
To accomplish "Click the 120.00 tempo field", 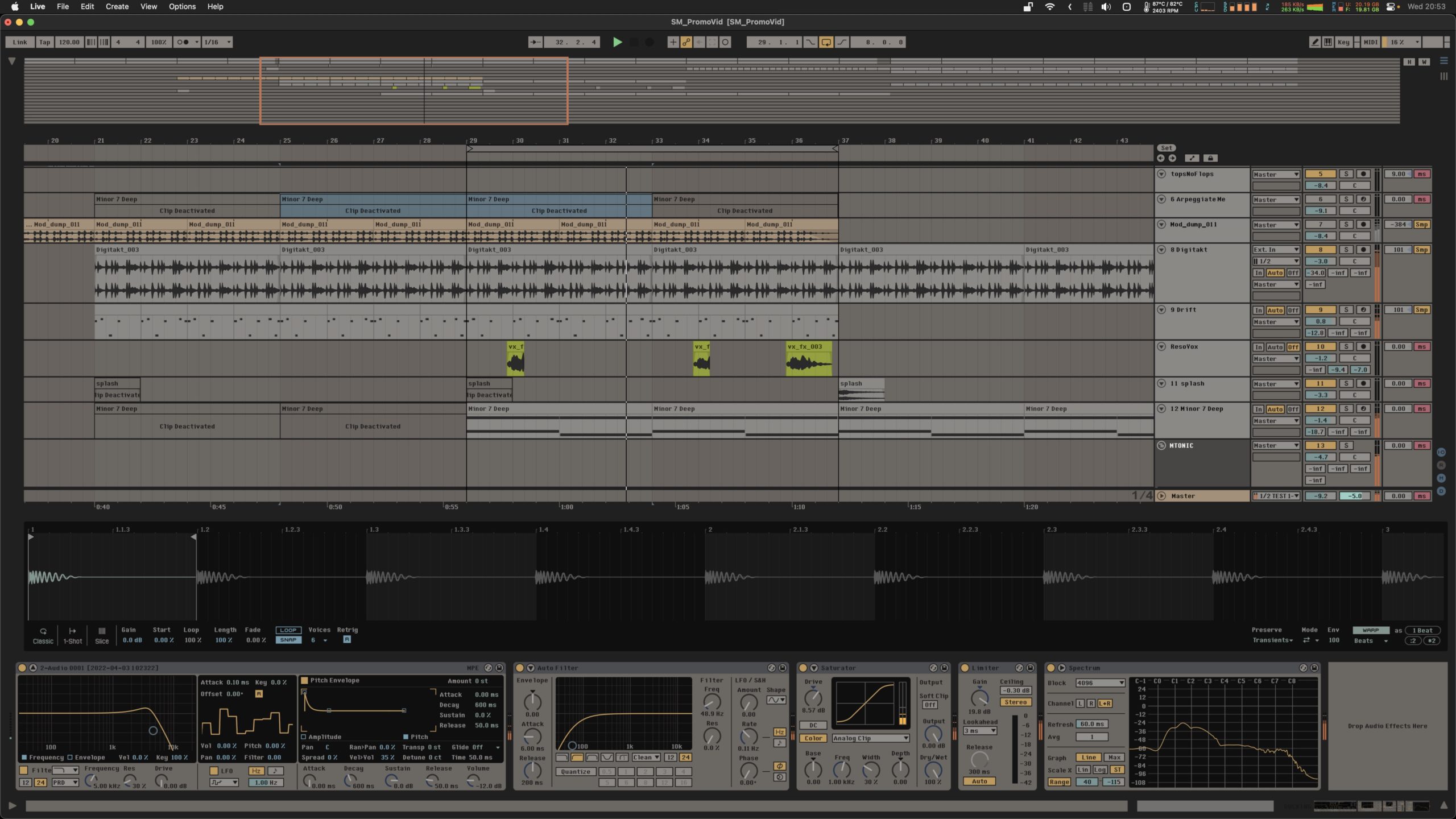I will tap(69, 42).
